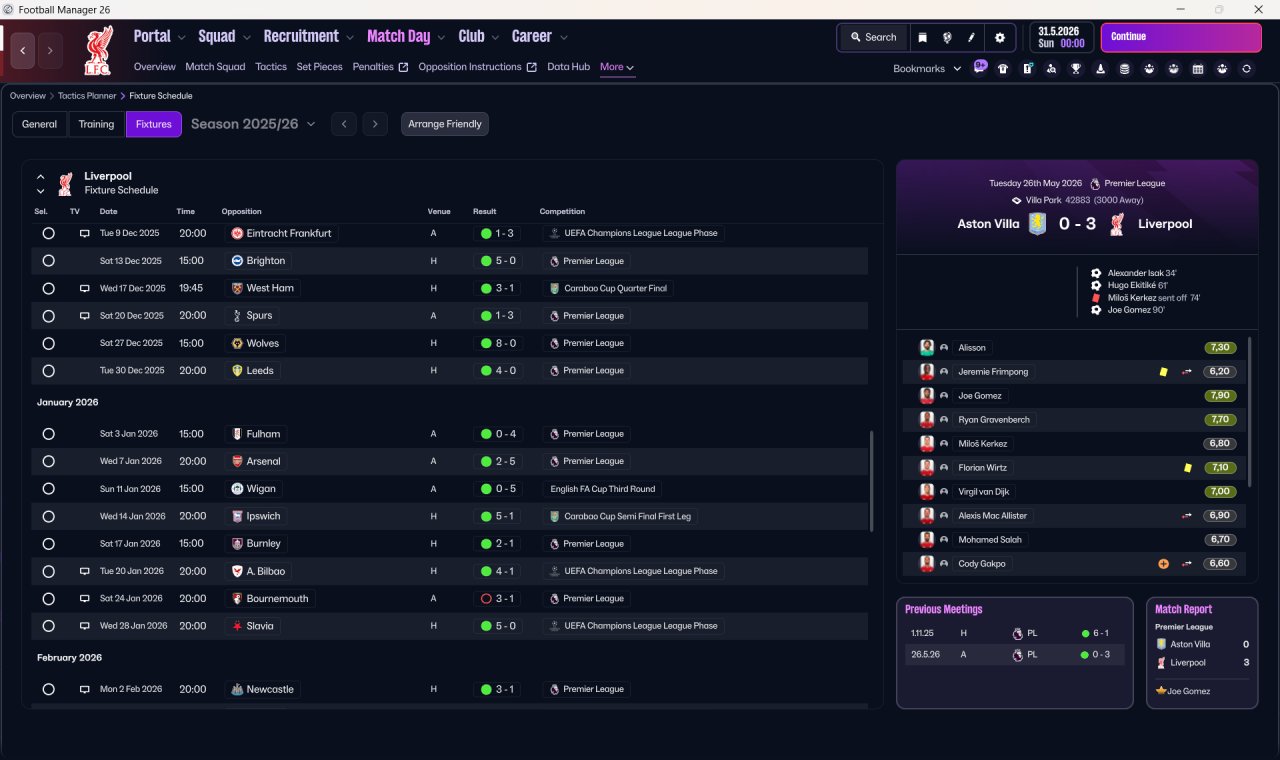Click the TV icon on the West Ham row

(85, 288)
